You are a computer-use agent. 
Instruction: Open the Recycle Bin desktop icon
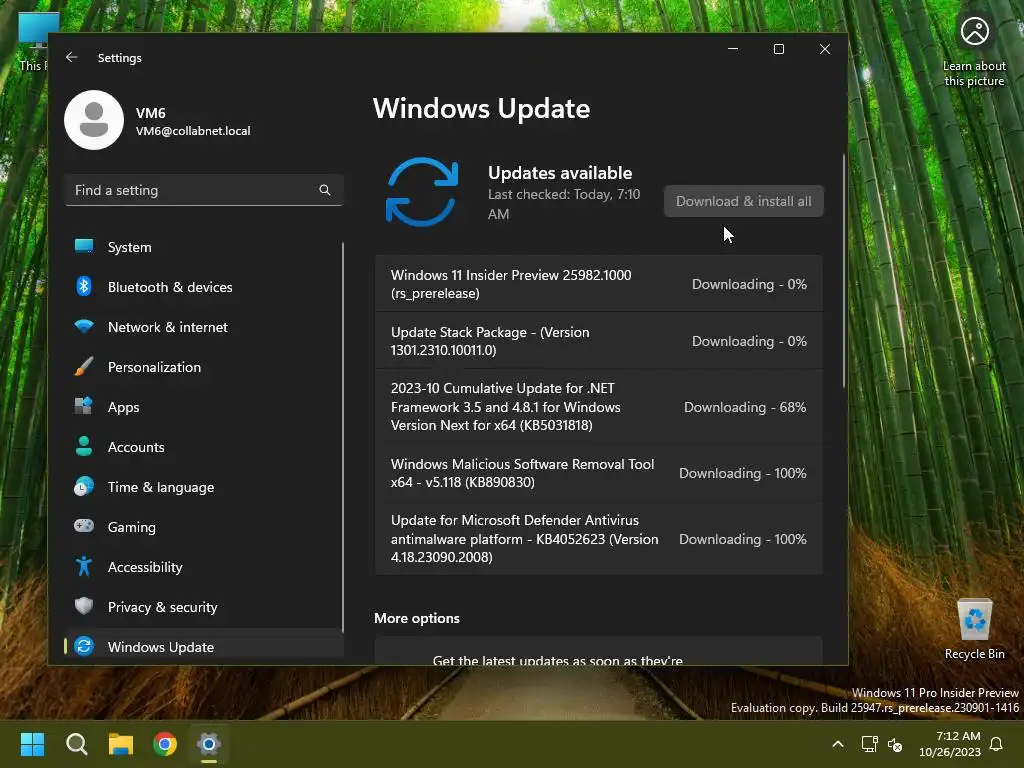(x=974, y=628)
